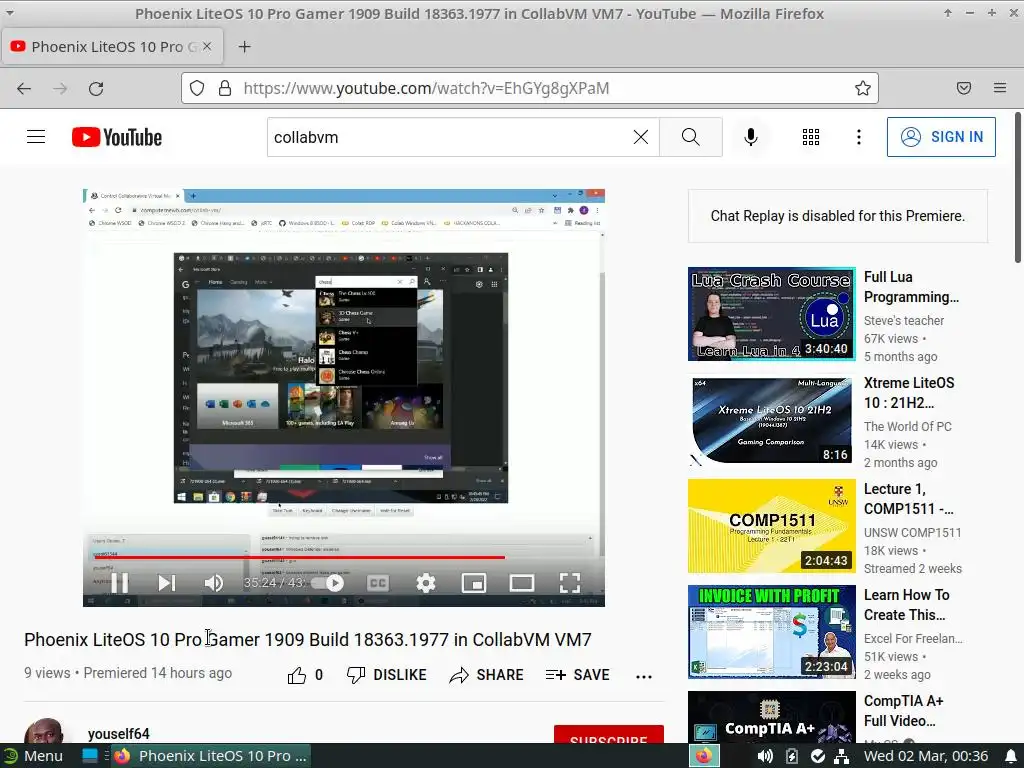Save page to Pocket

click(964, 88)
